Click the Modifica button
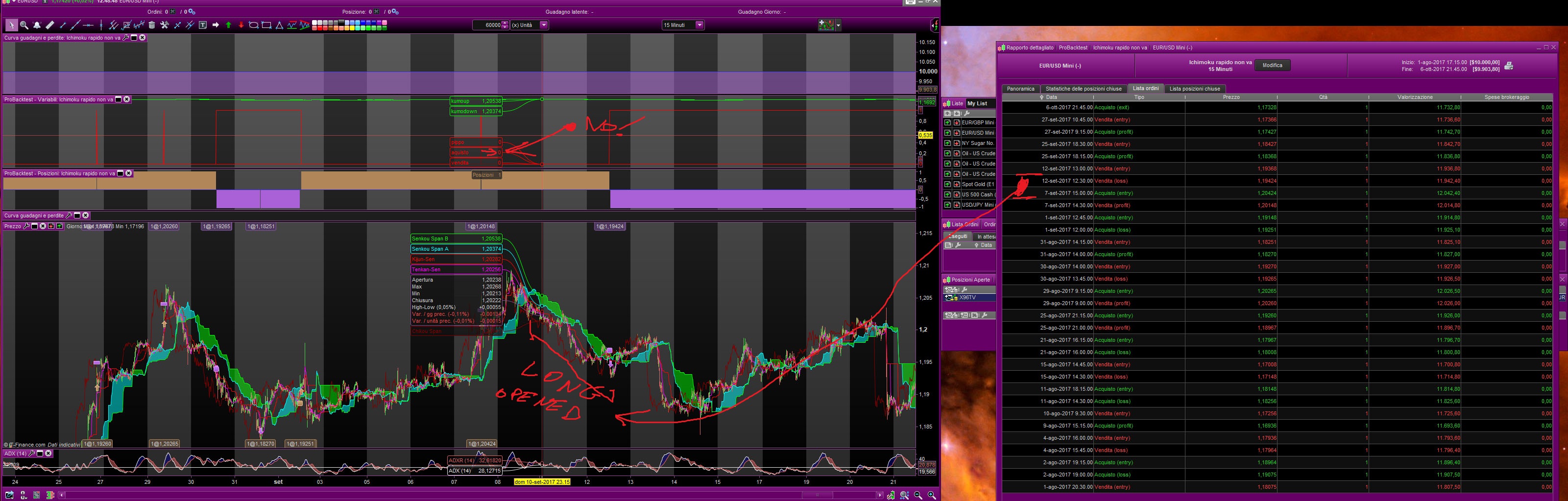Viewport: 1568px width, 501px height. click(x=1272, y=66)
